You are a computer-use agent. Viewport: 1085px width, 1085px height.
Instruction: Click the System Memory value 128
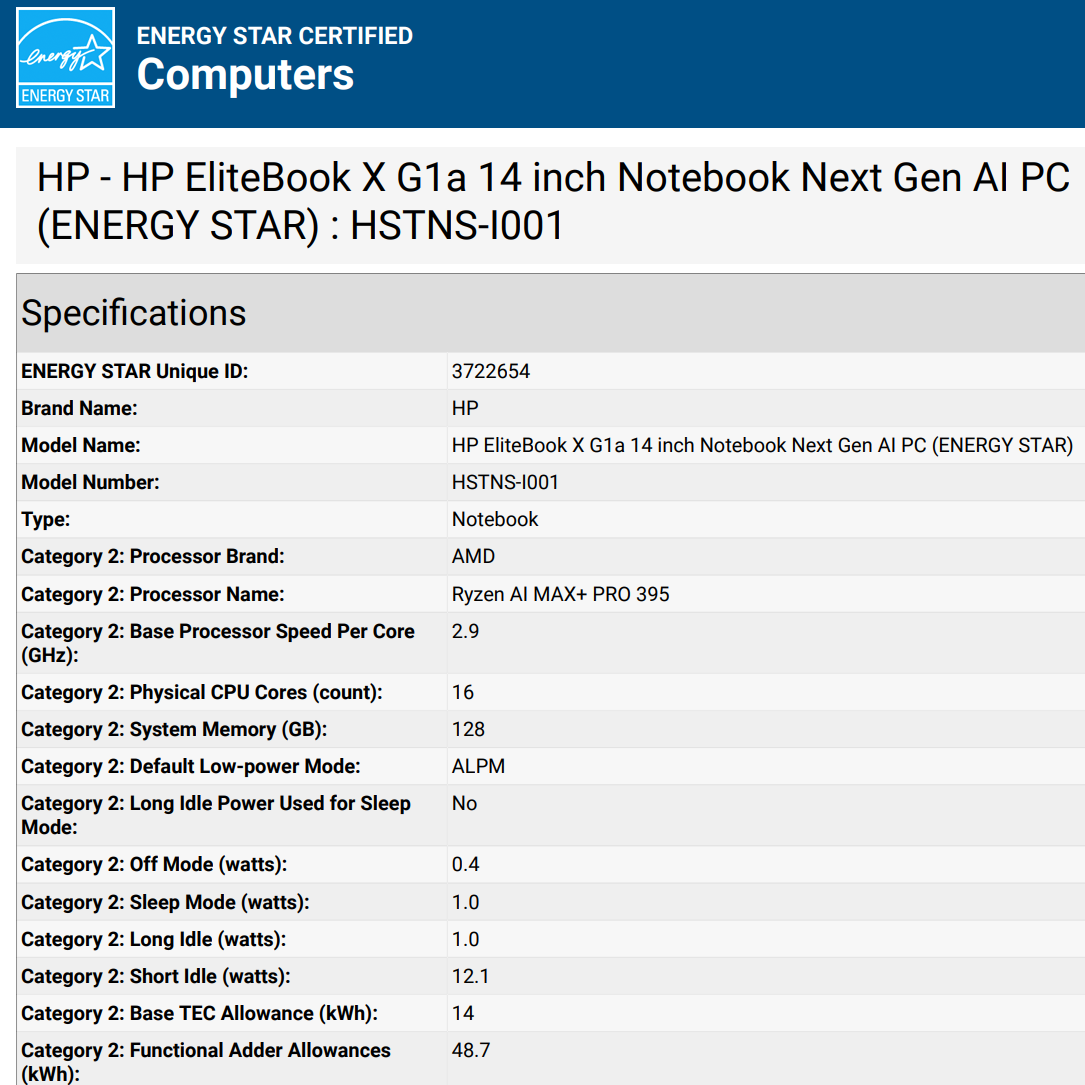(468, 729)
